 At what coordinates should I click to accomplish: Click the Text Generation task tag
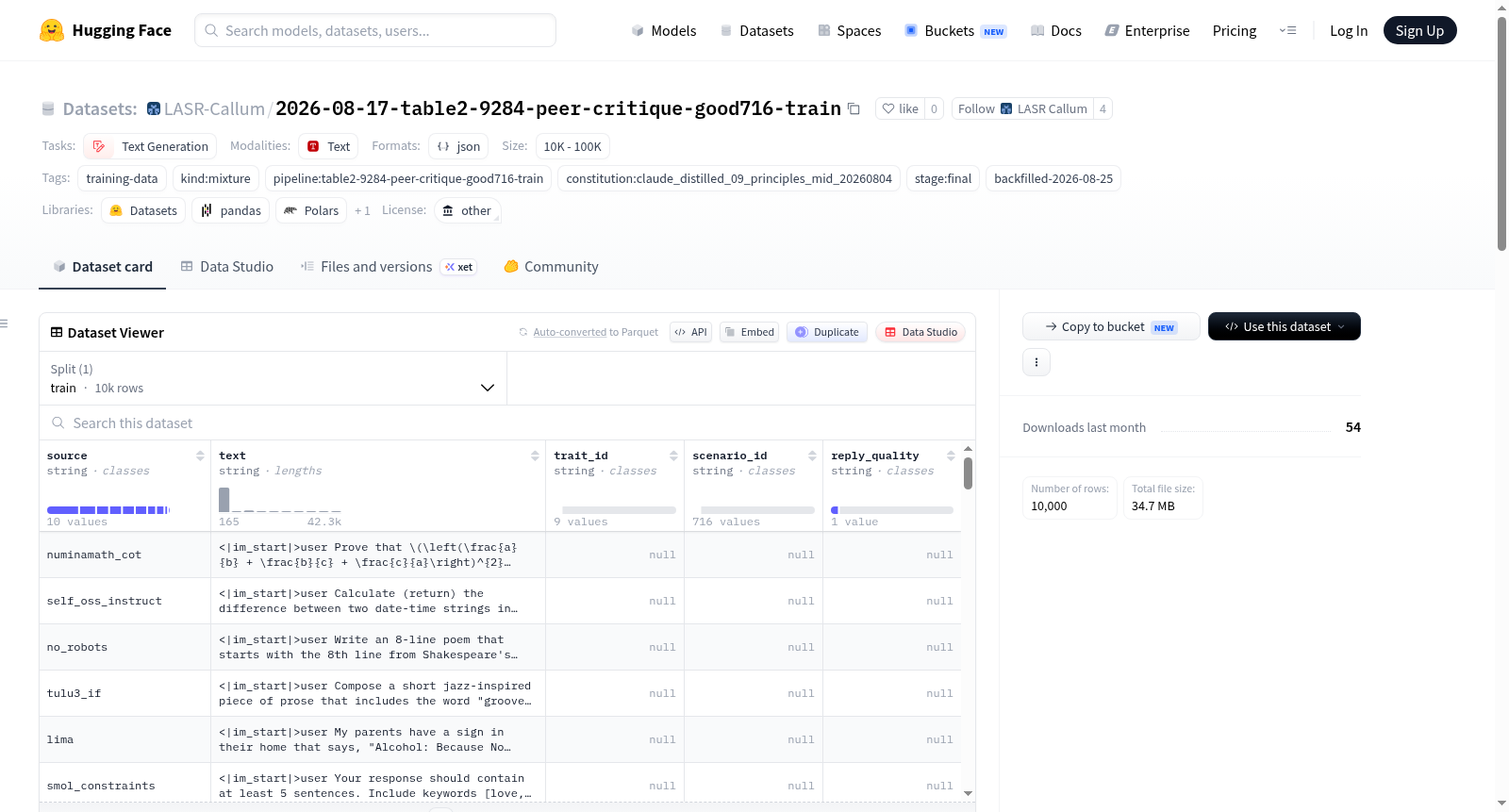(x=150, y=146)
